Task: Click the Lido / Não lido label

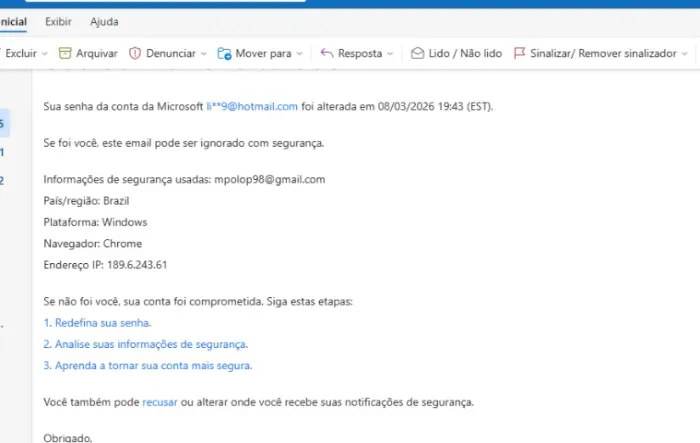Action: click(465, 54)
